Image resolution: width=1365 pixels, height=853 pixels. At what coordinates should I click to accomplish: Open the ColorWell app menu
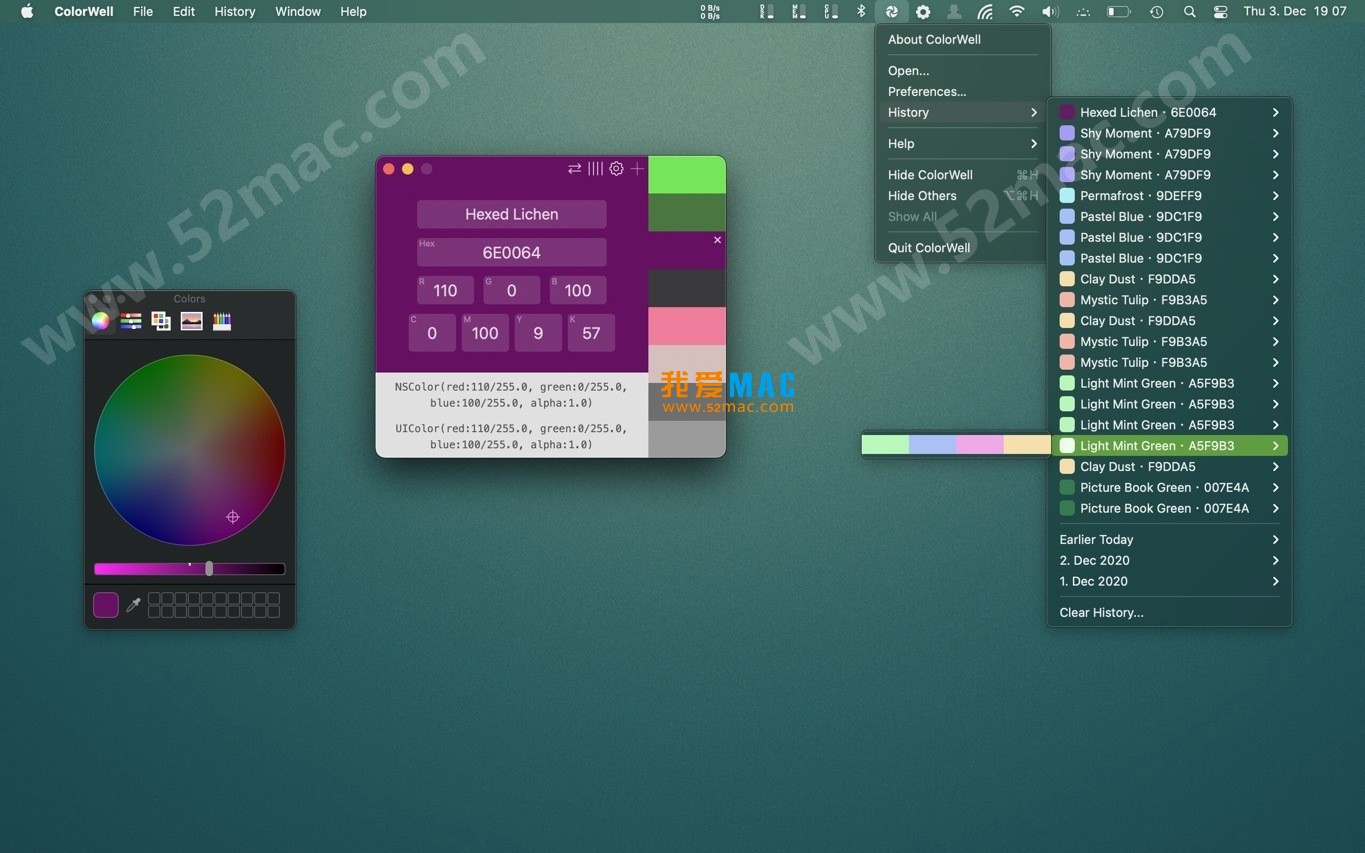point(84,12)
